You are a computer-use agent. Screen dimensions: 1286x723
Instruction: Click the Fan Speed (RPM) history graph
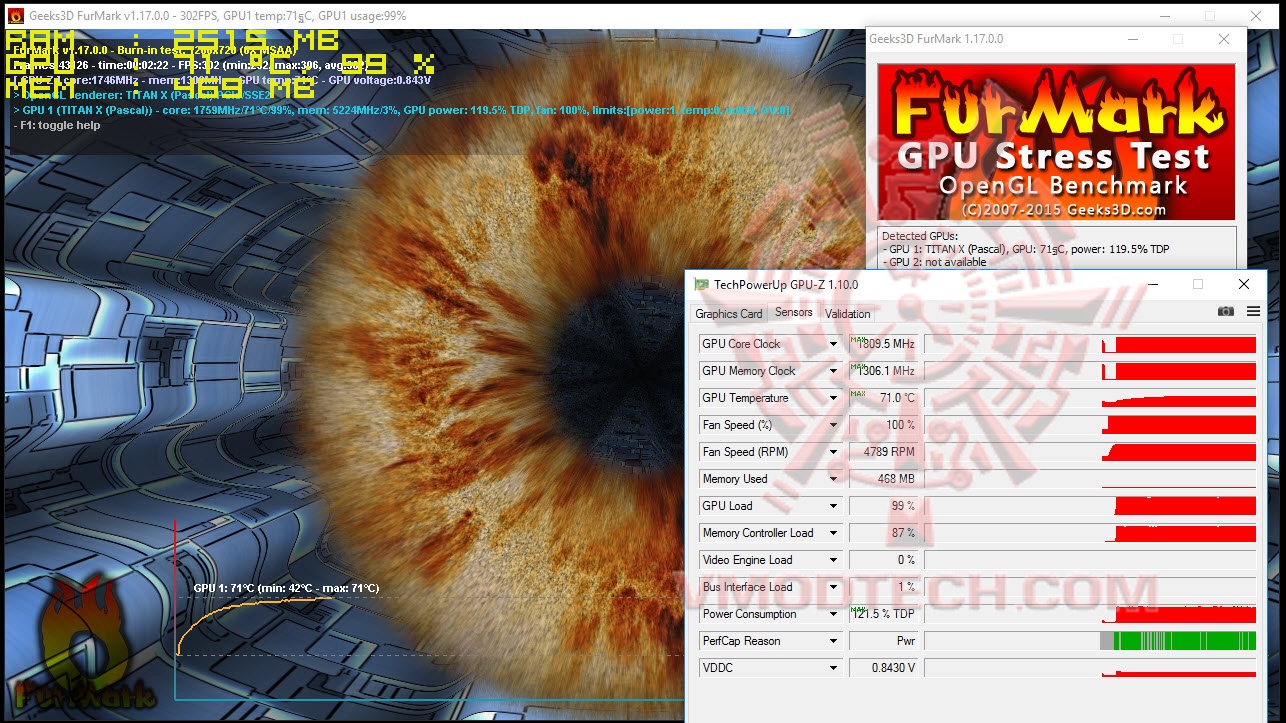(1090, 452)
